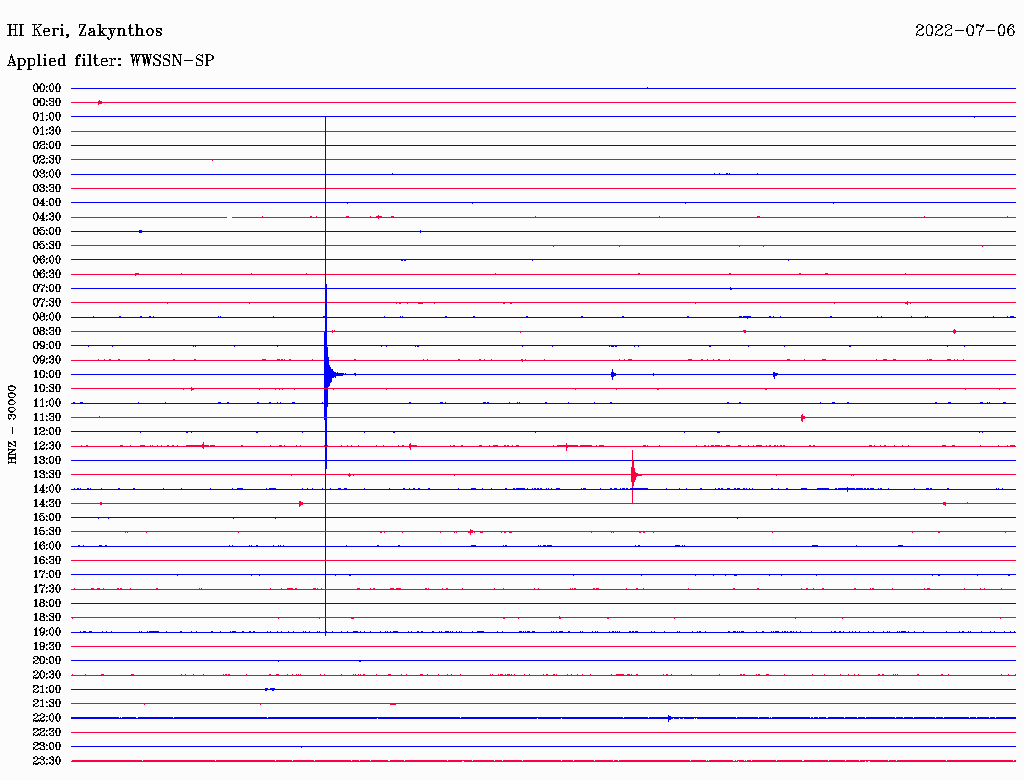Click the 09:30 time label
The image size is (1024, 780).
[47, 360]
